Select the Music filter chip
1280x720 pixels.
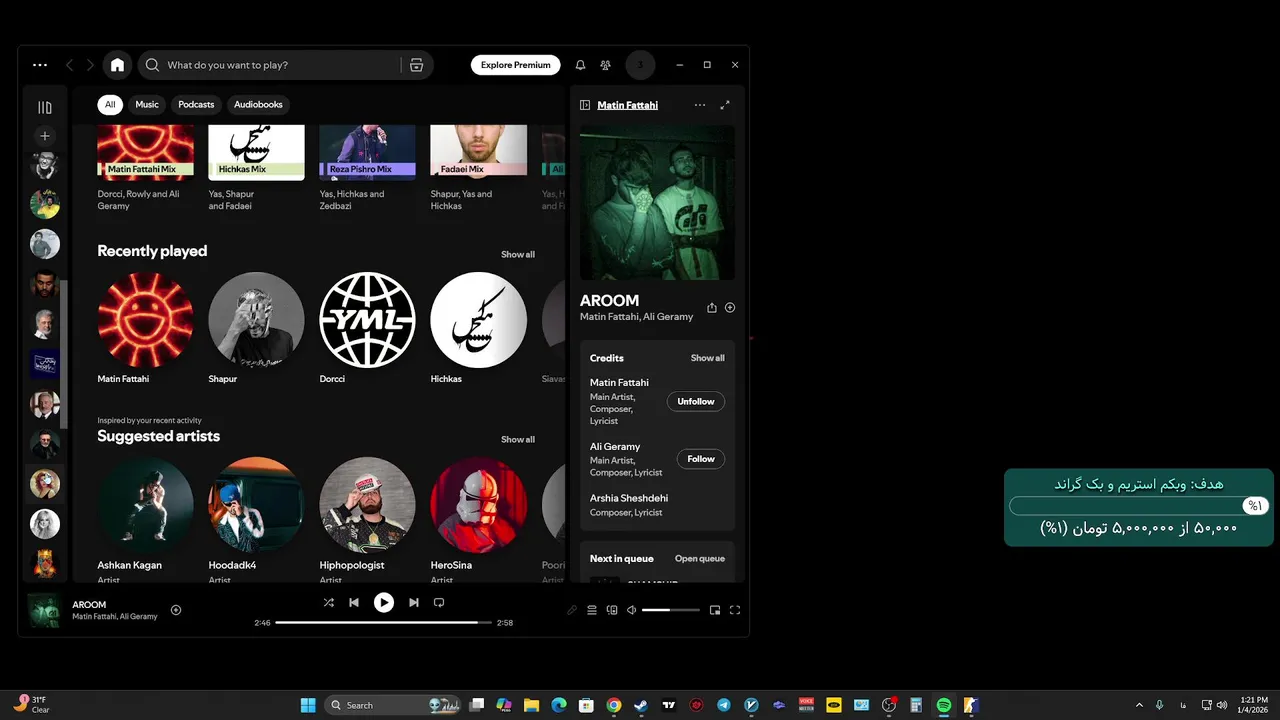(147, 105)
